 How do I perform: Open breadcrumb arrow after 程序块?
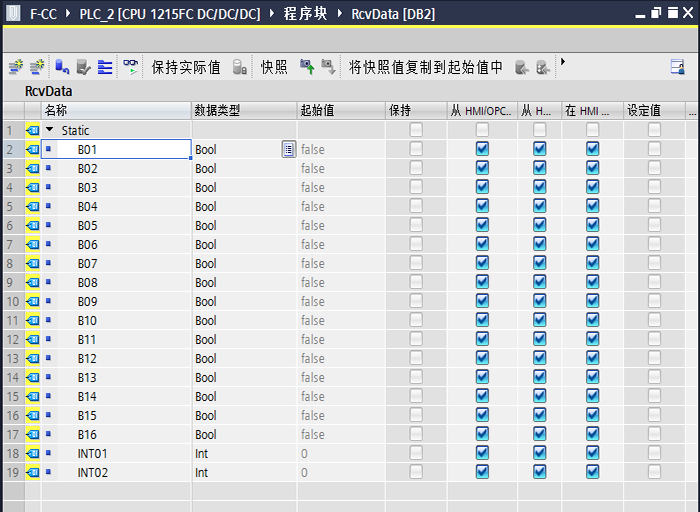tap(340, 13)
